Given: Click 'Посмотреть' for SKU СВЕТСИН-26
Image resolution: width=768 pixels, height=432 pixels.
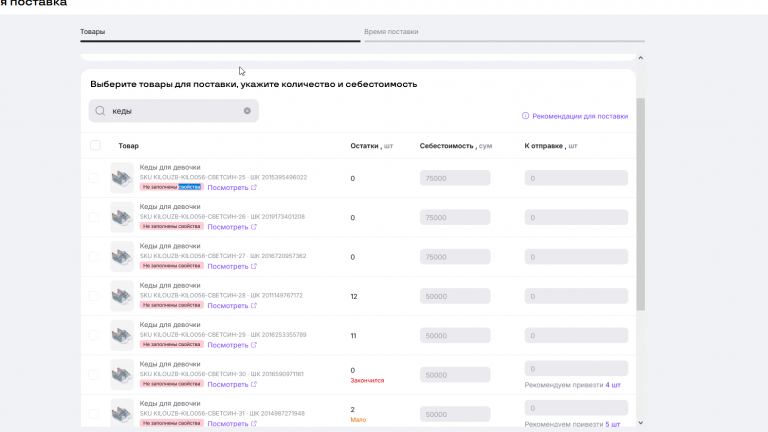Looking at the screenshot, I should pos(228,227).
